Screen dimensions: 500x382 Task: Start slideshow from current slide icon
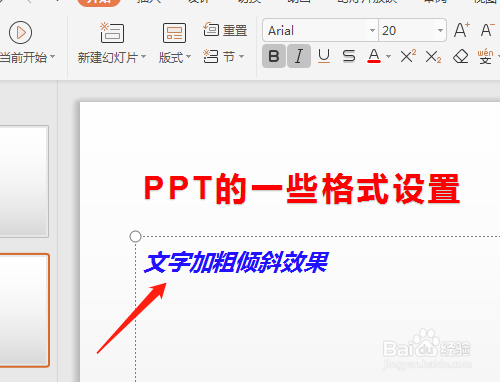[x=20, y=32]
